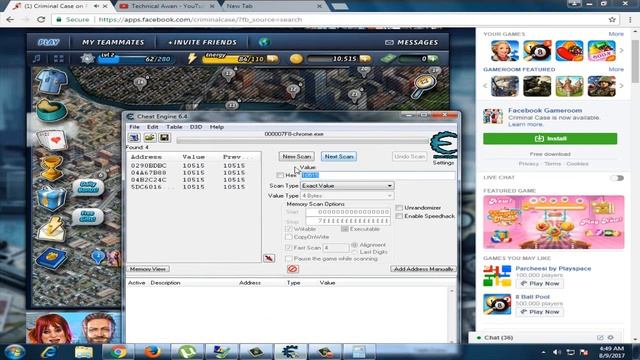Toggle the Live Chat switch
The image size is (640, 360).
point(617,178)
